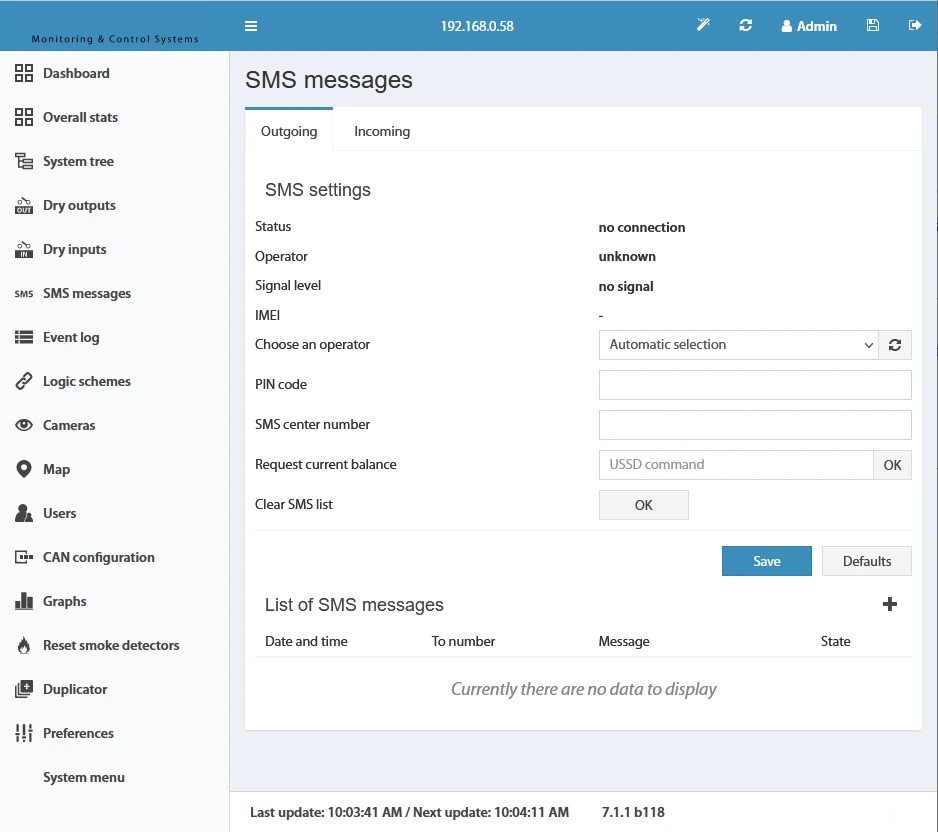Open the Choose an operator dropdown
Viewport: 938px width, 832px height.
(738, 345)
